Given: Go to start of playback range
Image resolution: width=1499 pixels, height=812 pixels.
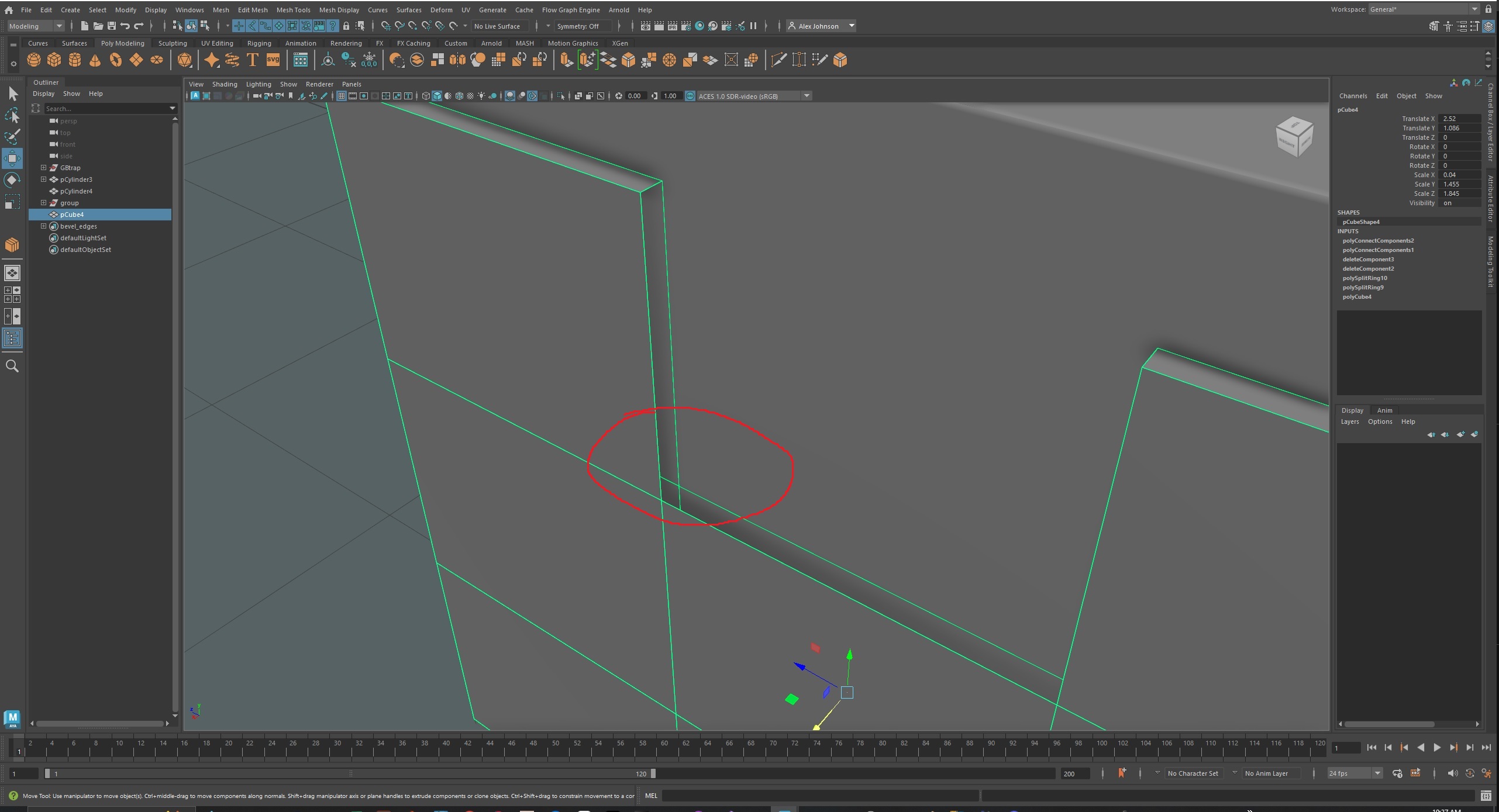Looking at the screenshot, I should [1372, 748].
